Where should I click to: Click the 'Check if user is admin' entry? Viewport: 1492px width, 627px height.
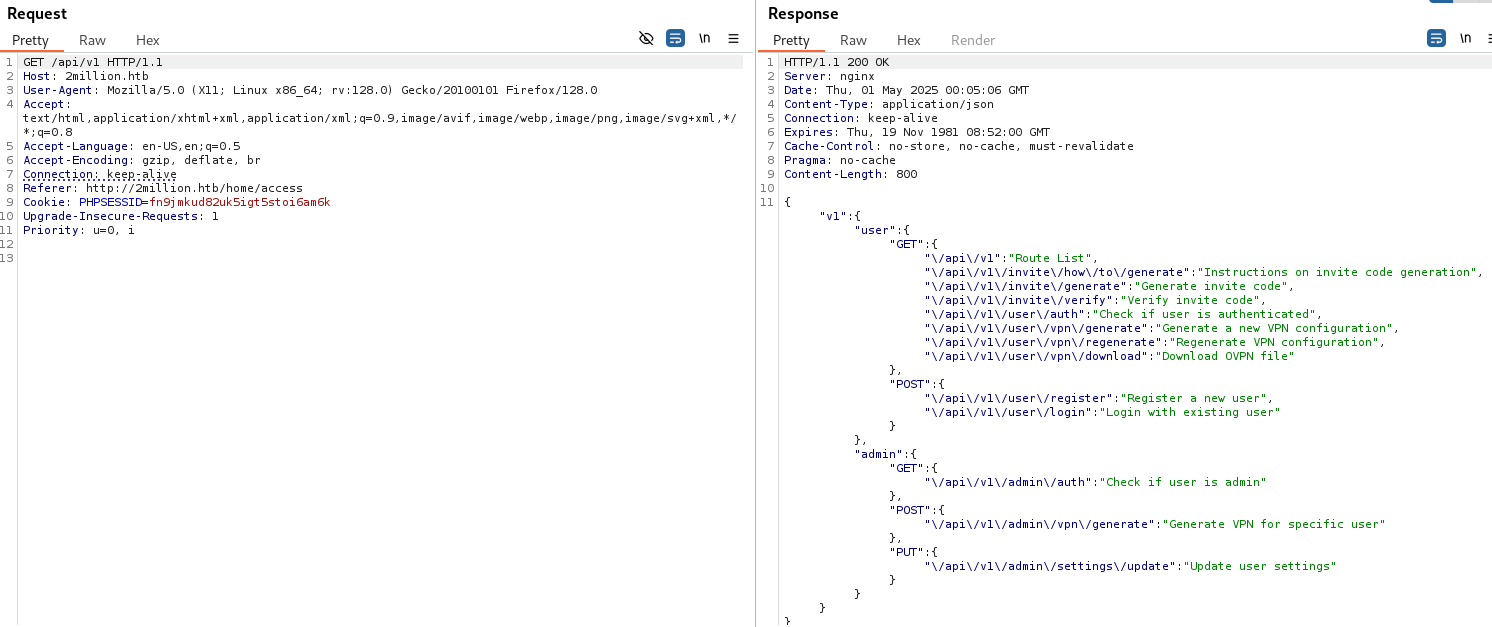1096,482
